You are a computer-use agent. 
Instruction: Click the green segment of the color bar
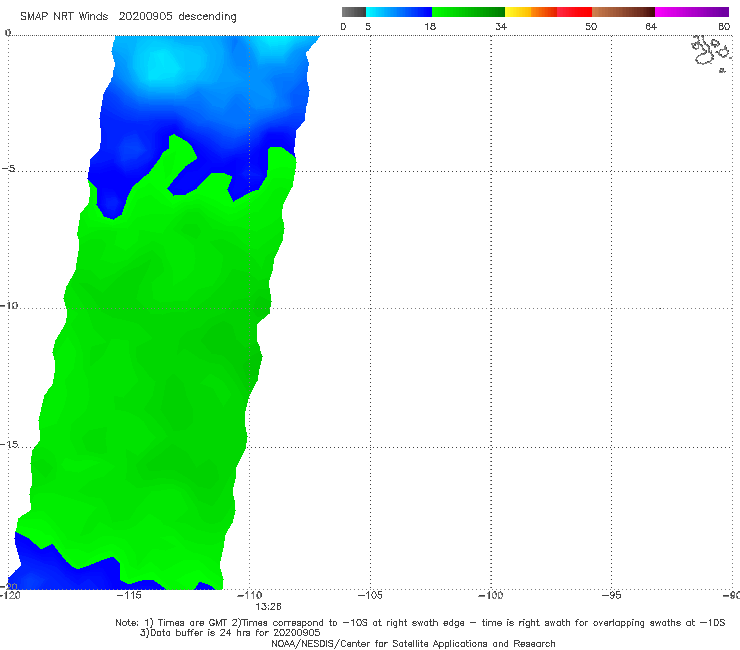(x=468, y=12)
